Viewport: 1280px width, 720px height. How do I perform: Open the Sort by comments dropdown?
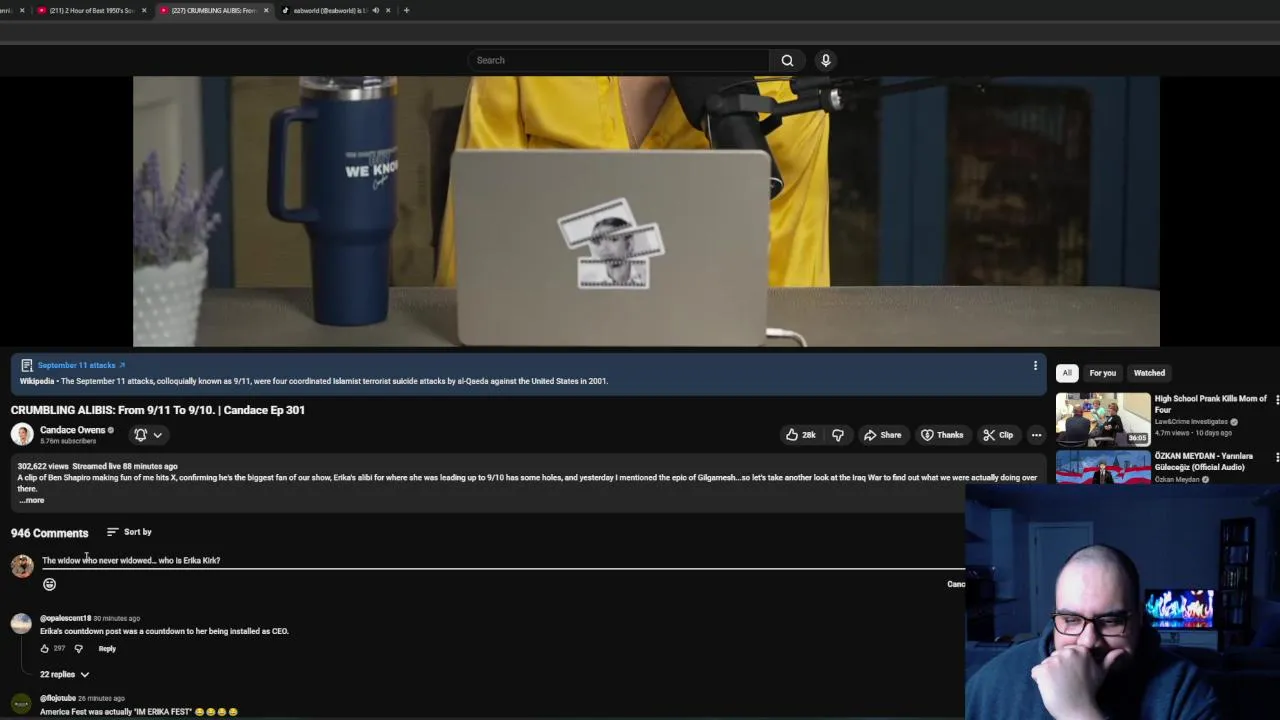coord(130,532)
